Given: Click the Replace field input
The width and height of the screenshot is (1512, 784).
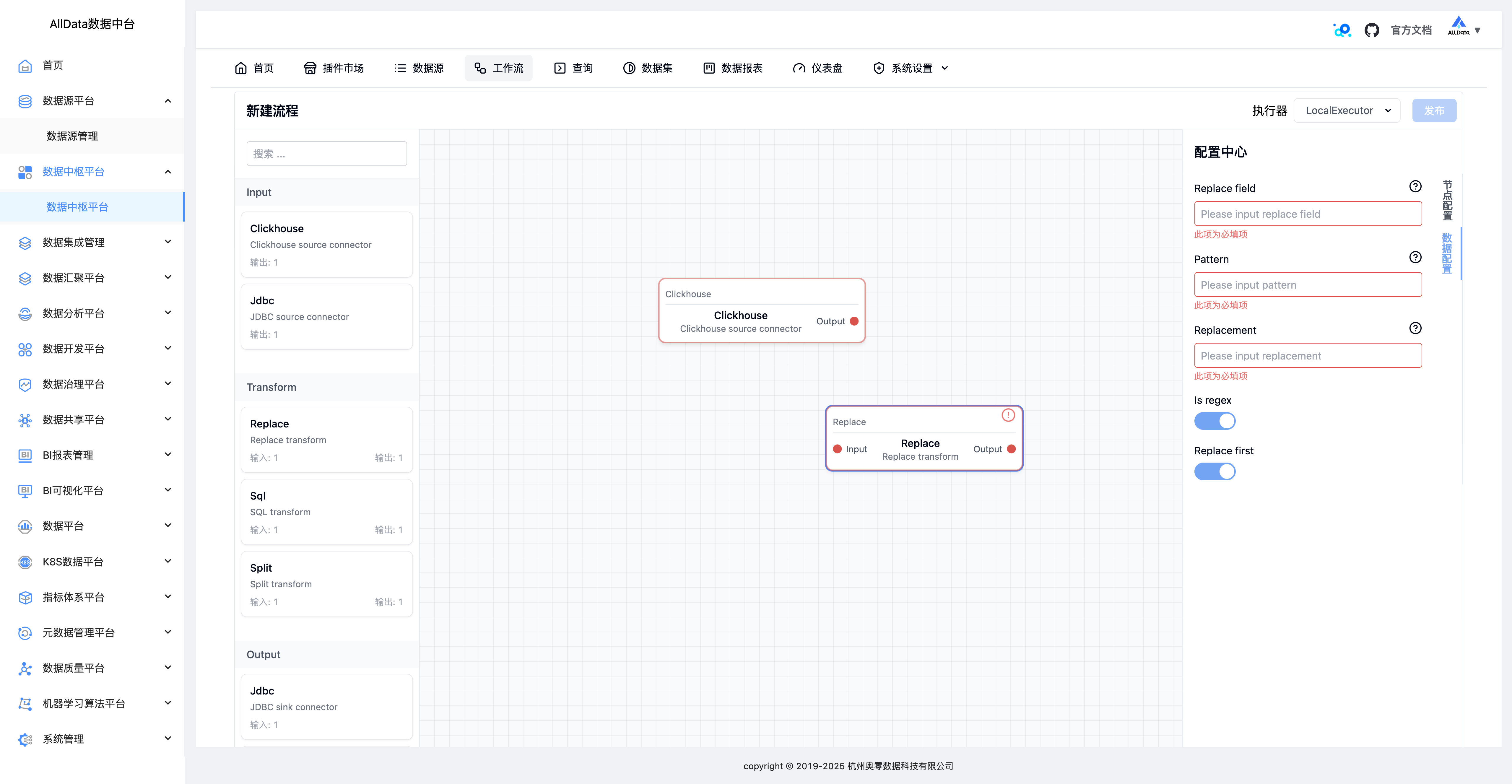Looking at the screenshot, I should (1308, 214).
